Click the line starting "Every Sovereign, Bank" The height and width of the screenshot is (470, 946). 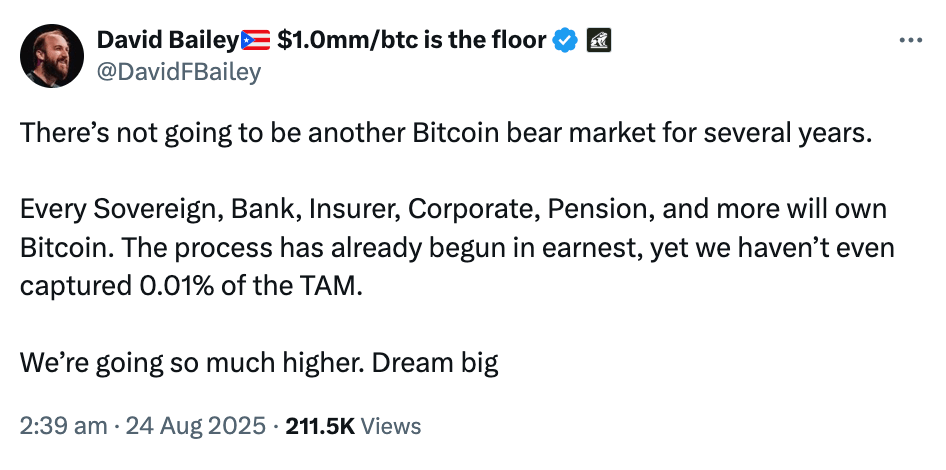[x=453, y=211]
